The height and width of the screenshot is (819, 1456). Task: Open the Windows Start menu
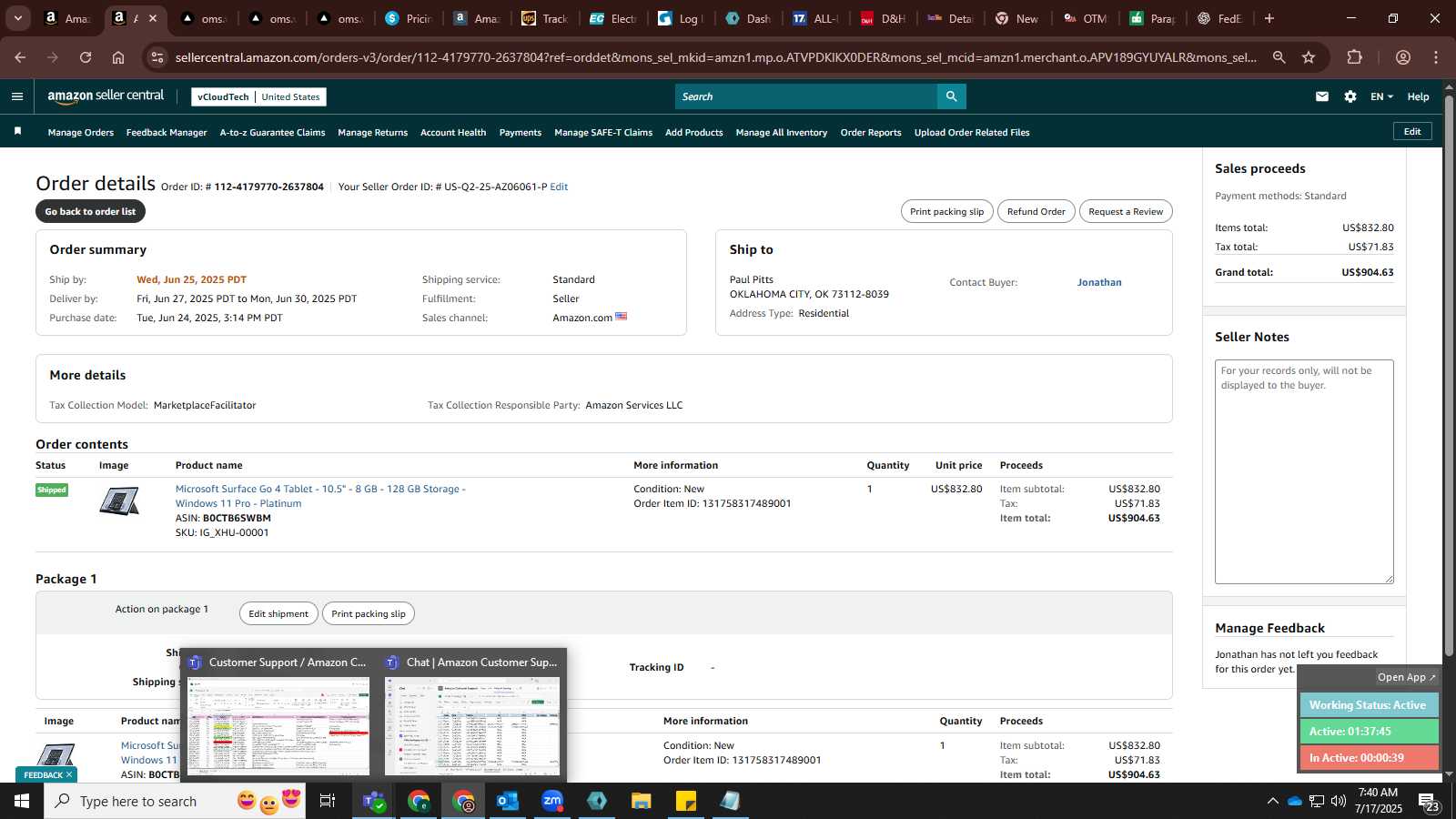point(22,801)
